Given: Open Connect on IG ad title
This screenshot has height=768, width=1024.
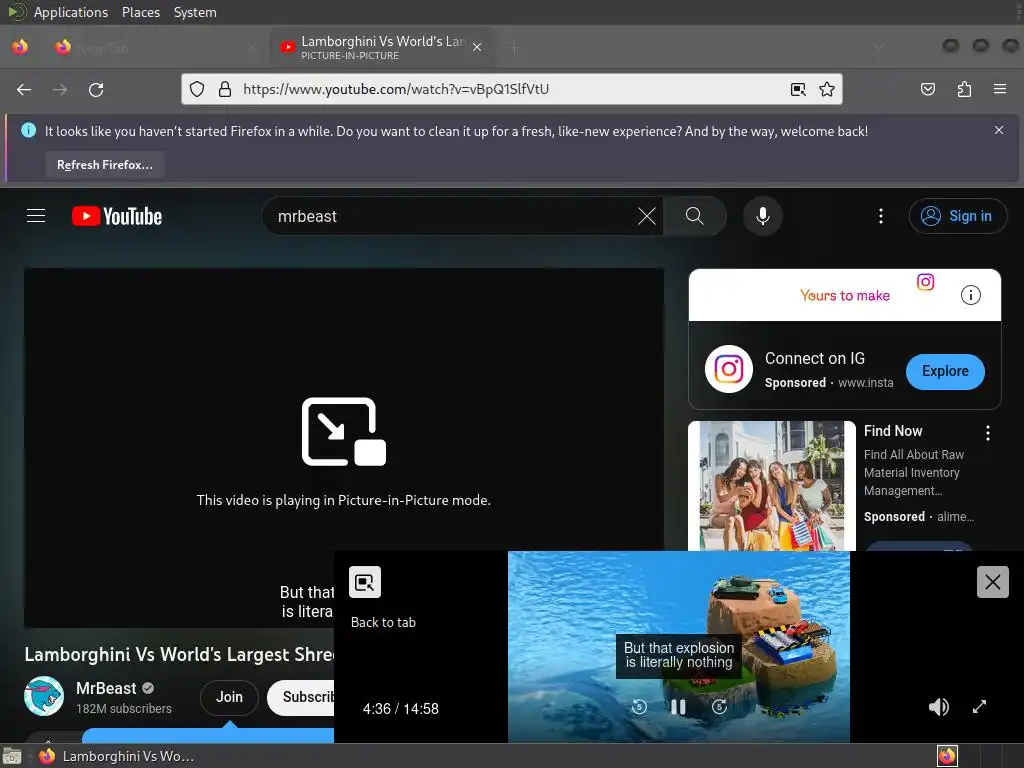Looking at the screenshot, I should point(814,359).
